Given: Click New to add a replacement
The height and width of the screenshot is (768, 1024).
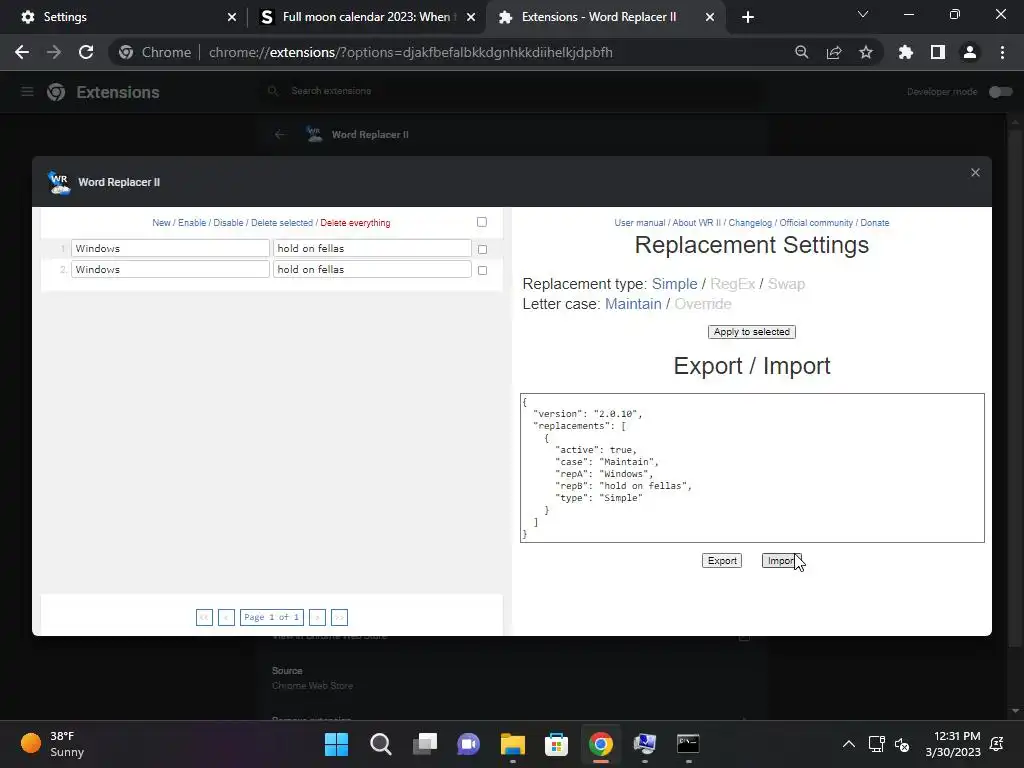Looking at the screenshot, I should pos(161,223).
